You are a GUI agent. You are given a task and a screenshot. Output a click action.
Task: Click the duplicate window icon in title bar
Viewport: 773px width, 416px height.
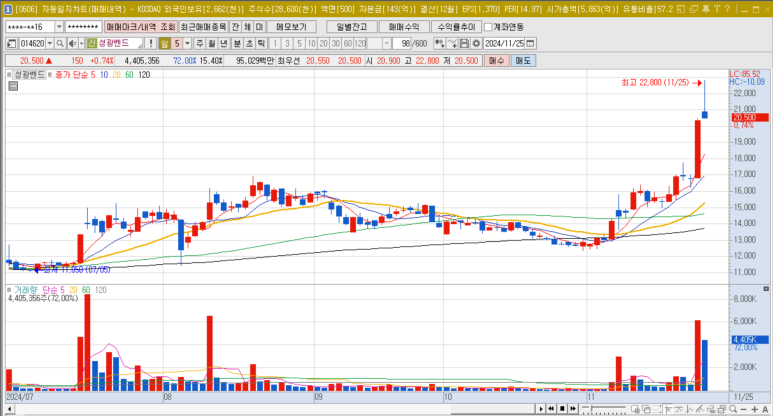[x=694, y=9]
